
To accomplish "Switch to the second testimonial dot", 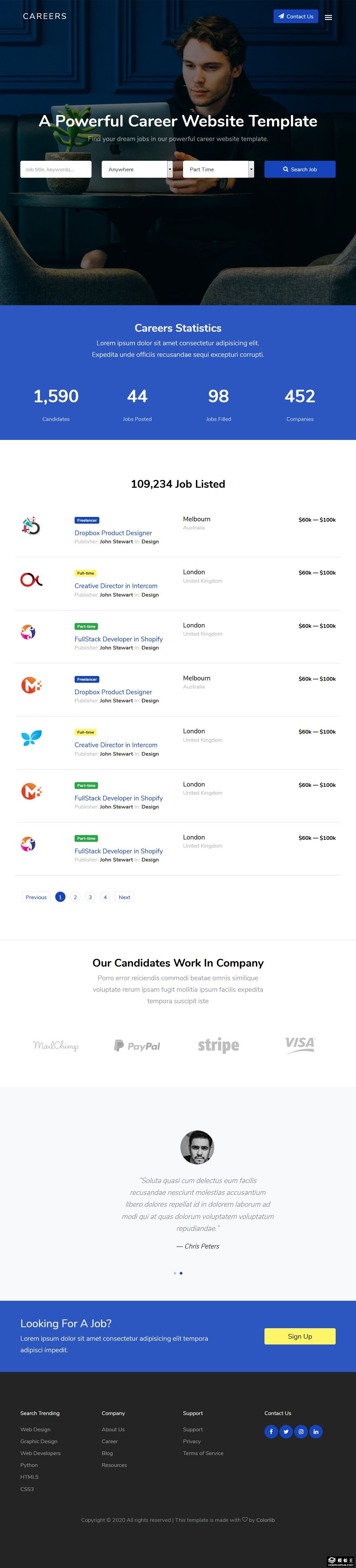I will pos(181,1273).
